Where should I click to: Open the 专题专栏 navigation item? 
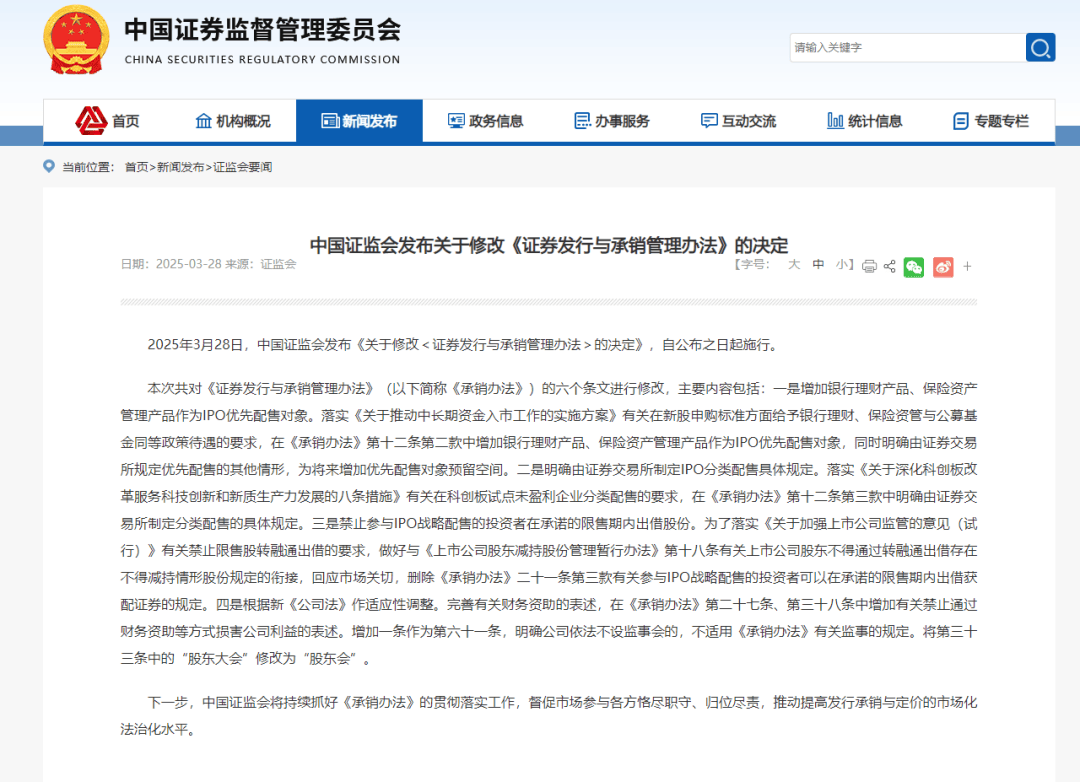point(990,121)
